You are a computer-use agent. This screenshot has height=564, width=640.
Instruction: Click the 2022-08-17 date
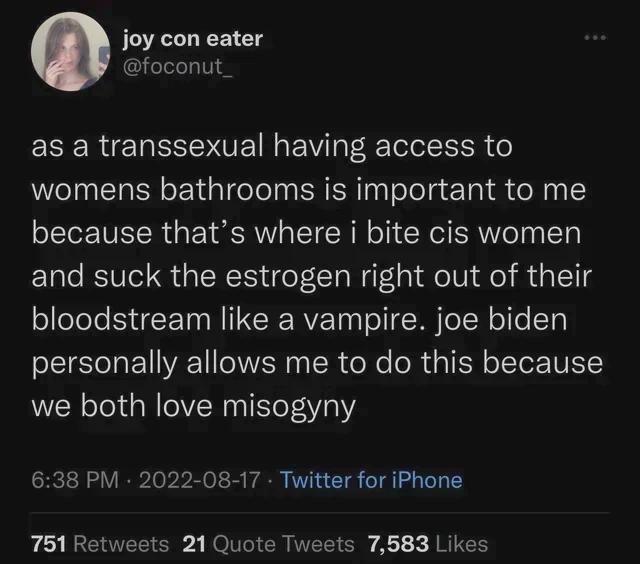[199, 480]
